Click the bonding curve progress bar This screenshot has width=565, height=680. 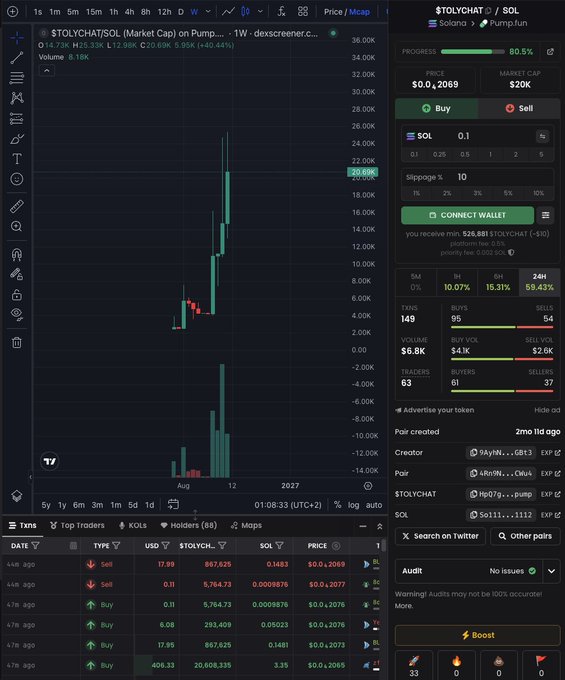click(473, 52)
